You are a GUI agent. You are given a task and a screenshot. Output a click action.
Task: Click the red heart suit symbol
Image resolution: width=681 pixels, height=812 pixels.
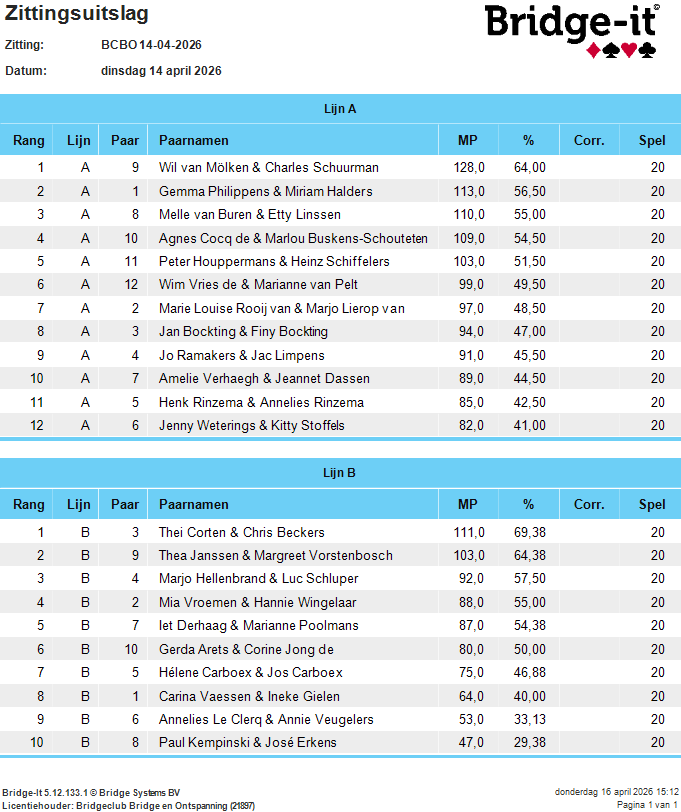tap(629, 50)
